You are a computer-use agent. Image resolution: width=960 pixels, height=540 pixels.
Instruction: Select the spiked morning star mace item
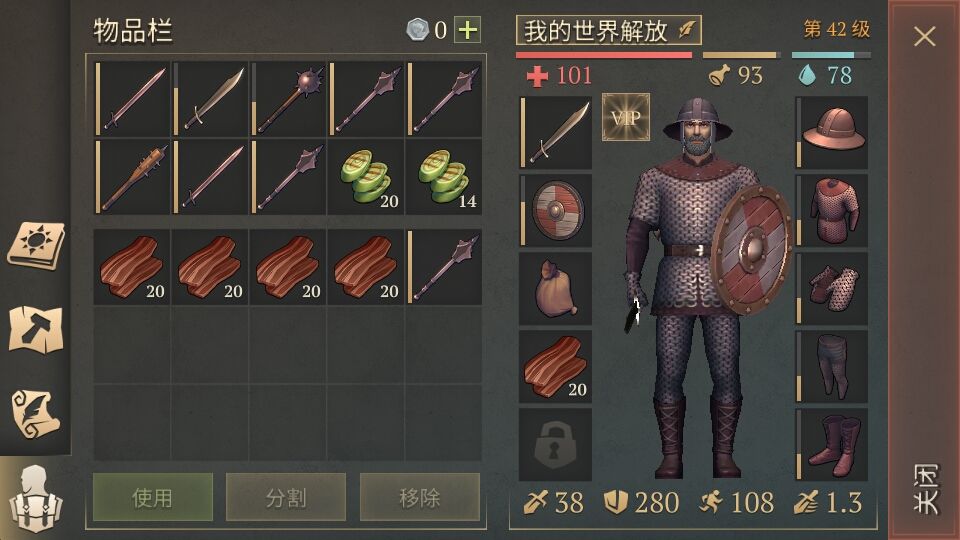[x=288, y=99]
